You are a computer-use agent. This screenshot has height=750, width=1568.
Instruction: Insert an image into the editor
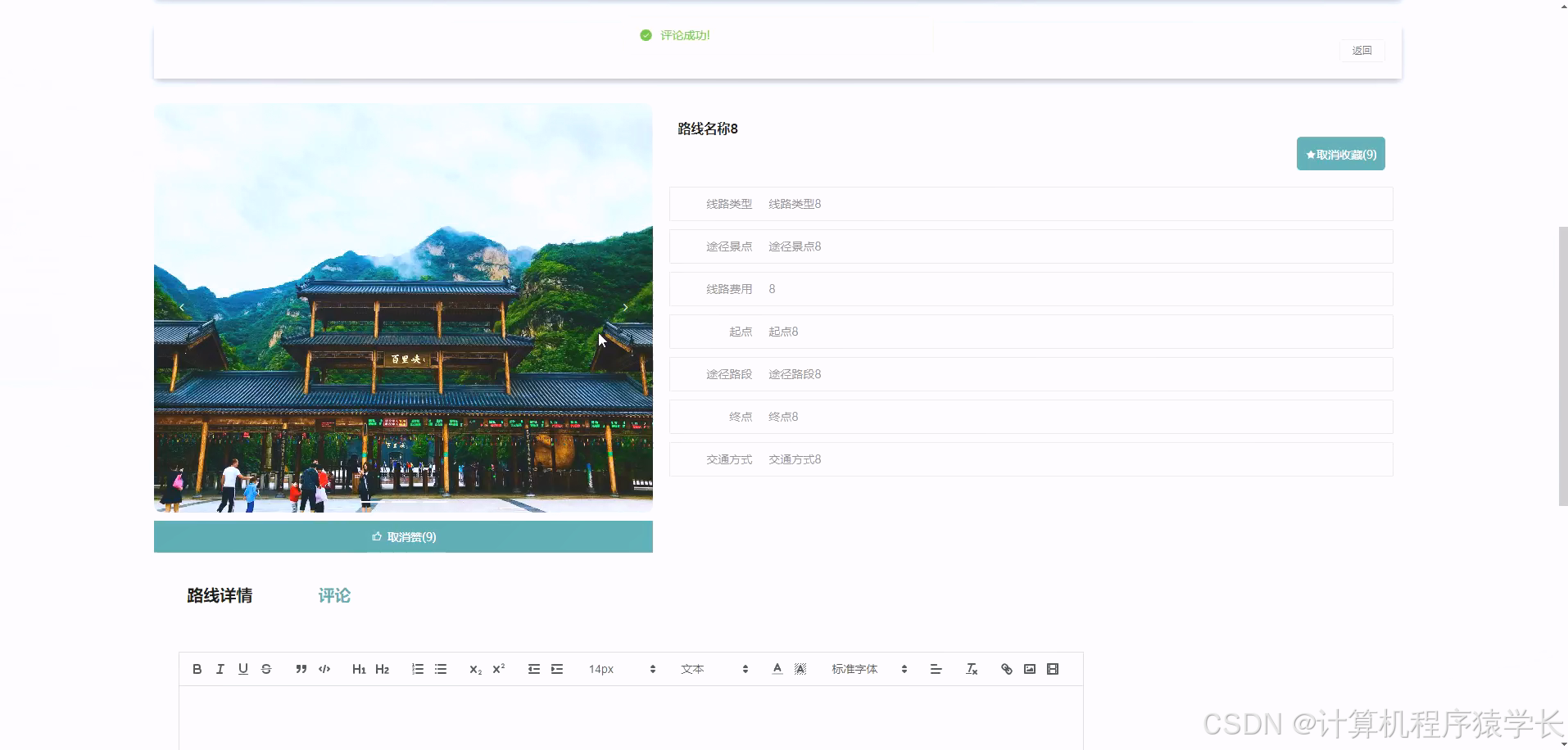click(1029, 669)
